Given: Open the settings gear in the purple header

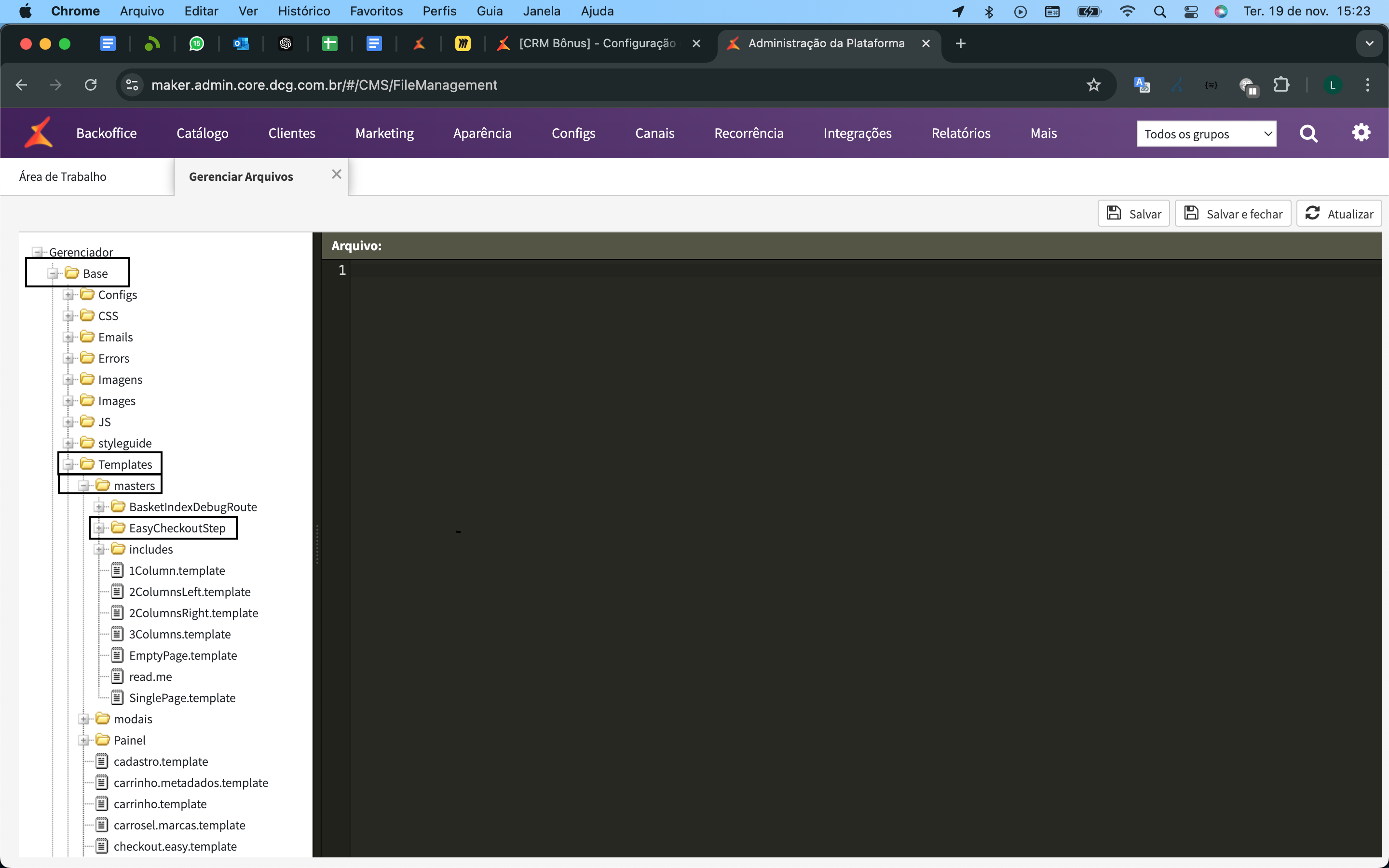Looking at the screenshot, I should point(1361,133).
